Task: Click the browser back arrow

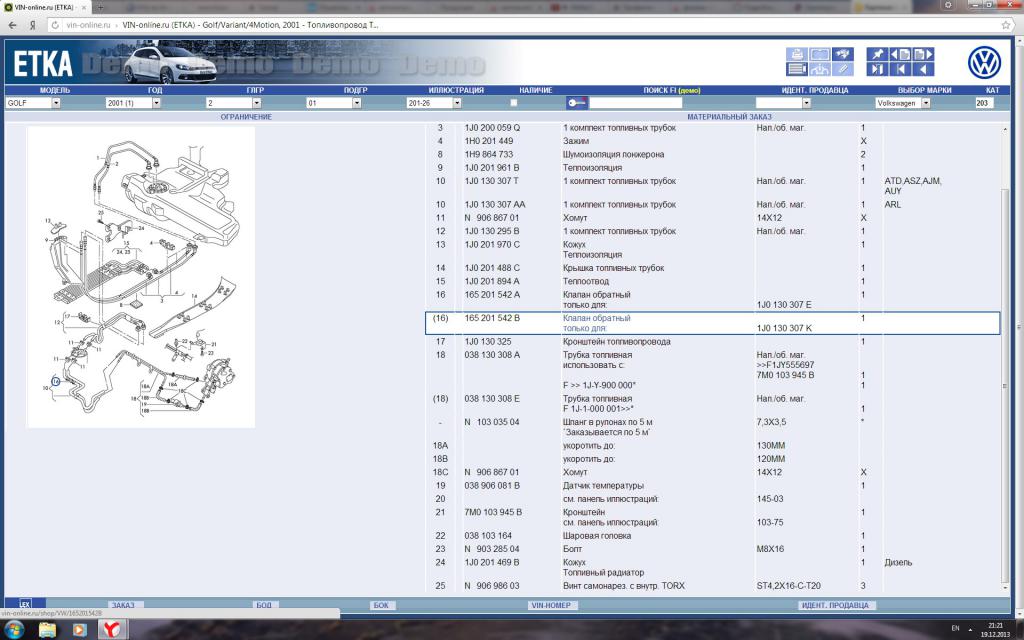Action: click(12, 25)
